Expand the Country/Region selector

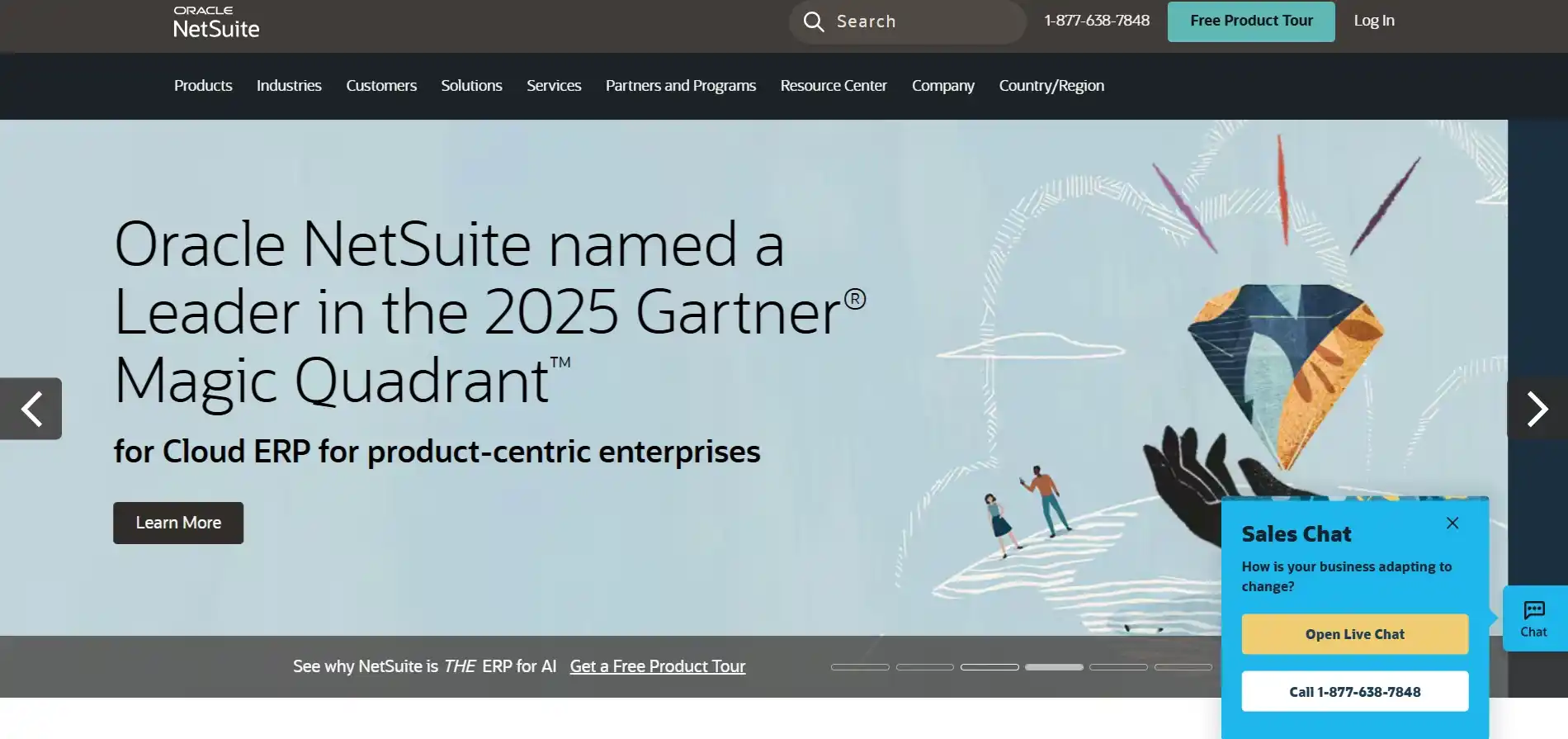point(1051,86)
